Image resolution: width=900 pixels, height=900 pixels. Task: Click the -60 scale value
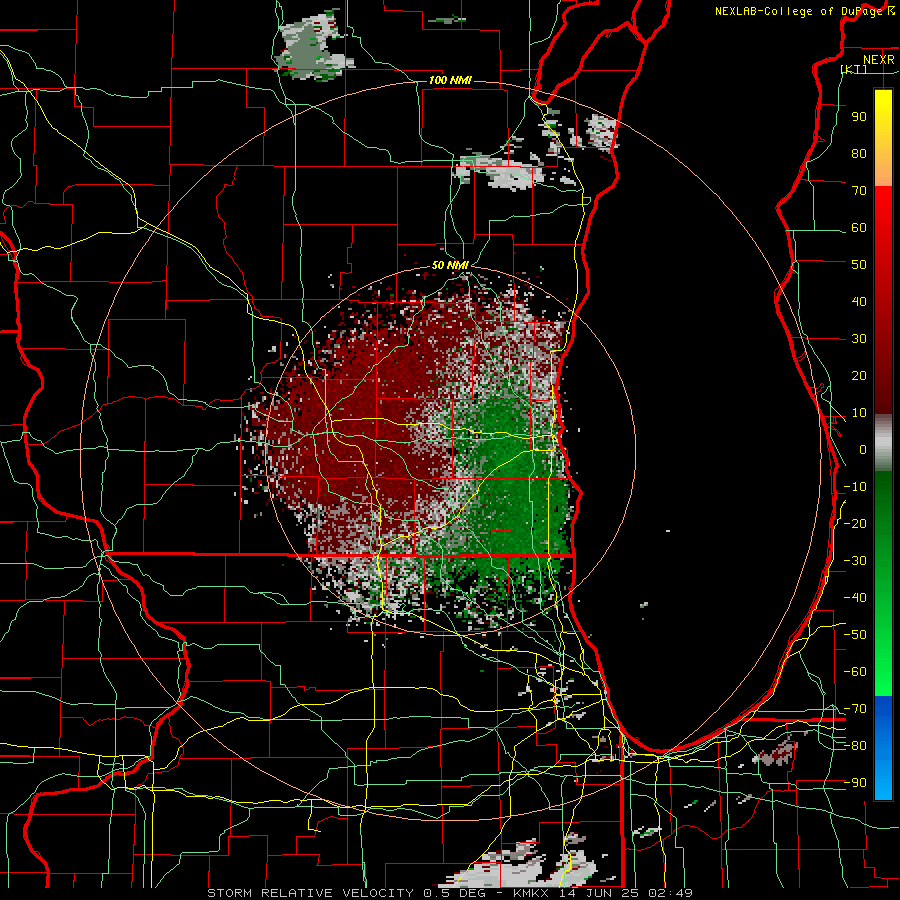(x=855, y=672)
